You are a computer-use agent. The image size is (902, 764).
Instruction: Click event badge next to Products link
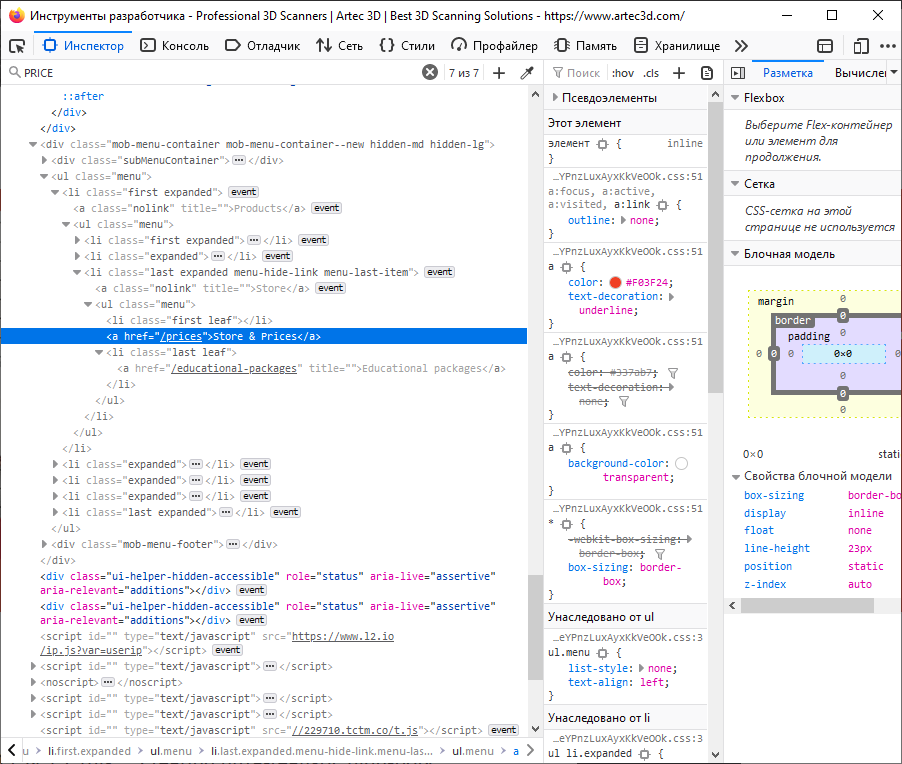[326, 208]
